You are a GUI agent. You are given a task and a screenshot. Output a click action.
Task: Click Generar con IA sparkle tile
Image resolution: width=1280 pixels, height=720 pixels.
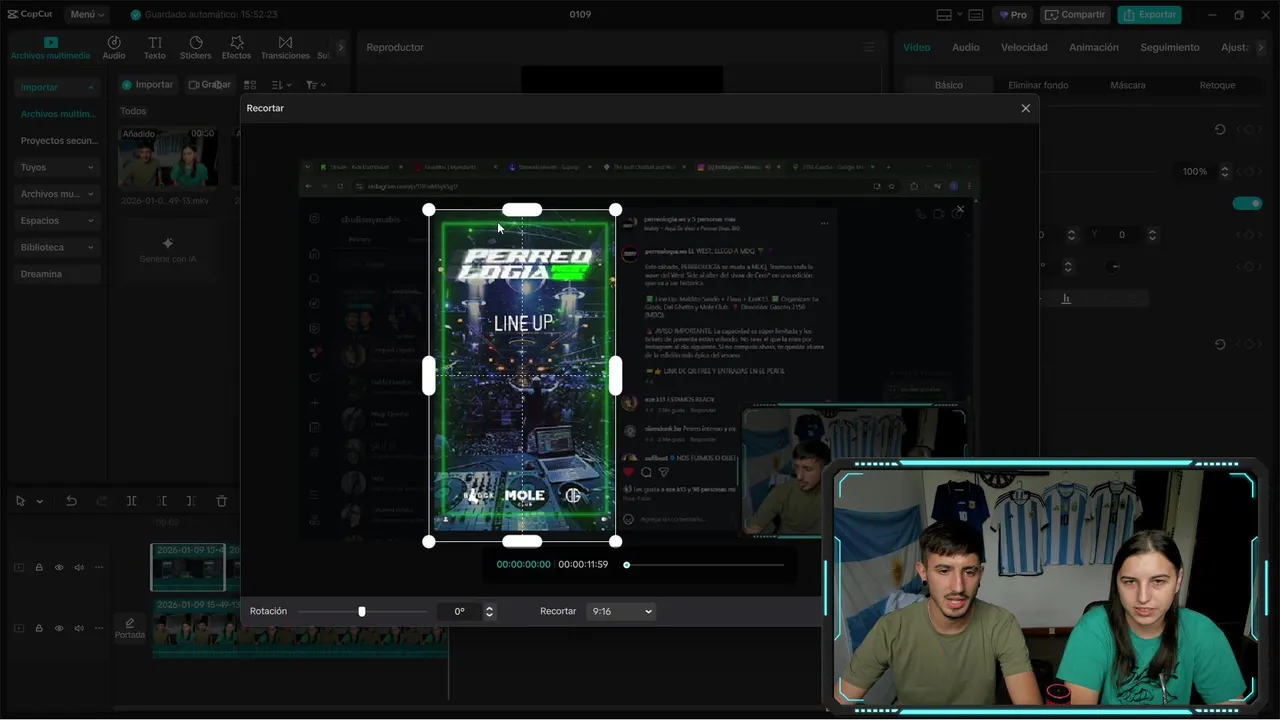167,249
